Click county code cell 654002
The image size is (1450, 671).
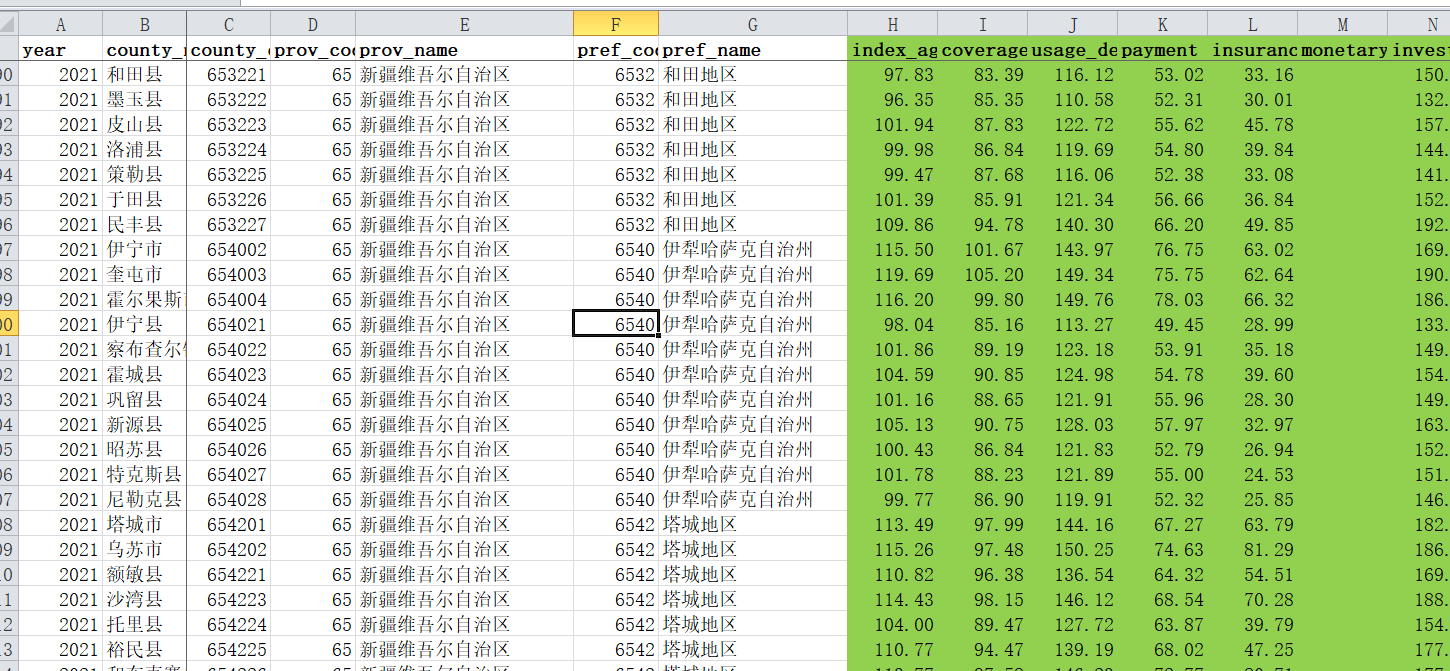pyautogui.click(x=229, y=249)
